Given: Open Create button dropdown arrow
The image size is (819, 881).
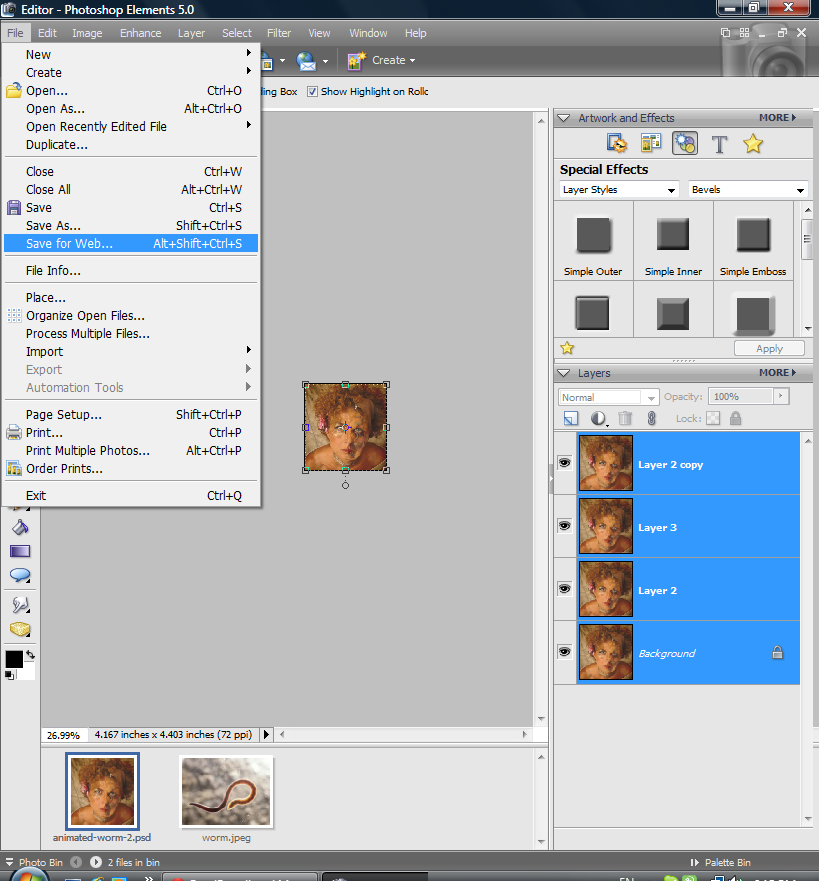Looking at the screenshot, I should tap(412, 61).
